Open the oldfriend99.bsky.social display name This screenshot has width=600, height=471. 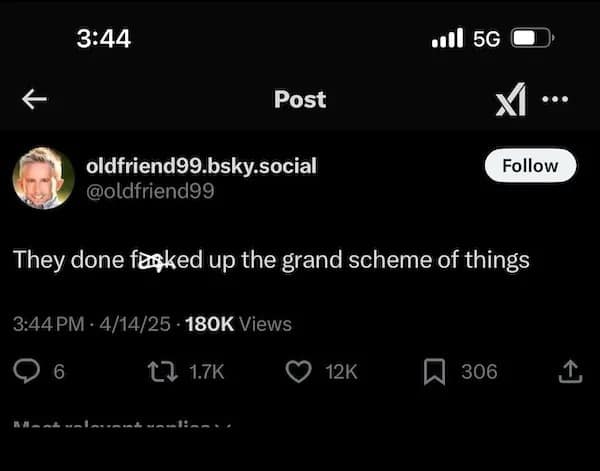click(202, 166)
